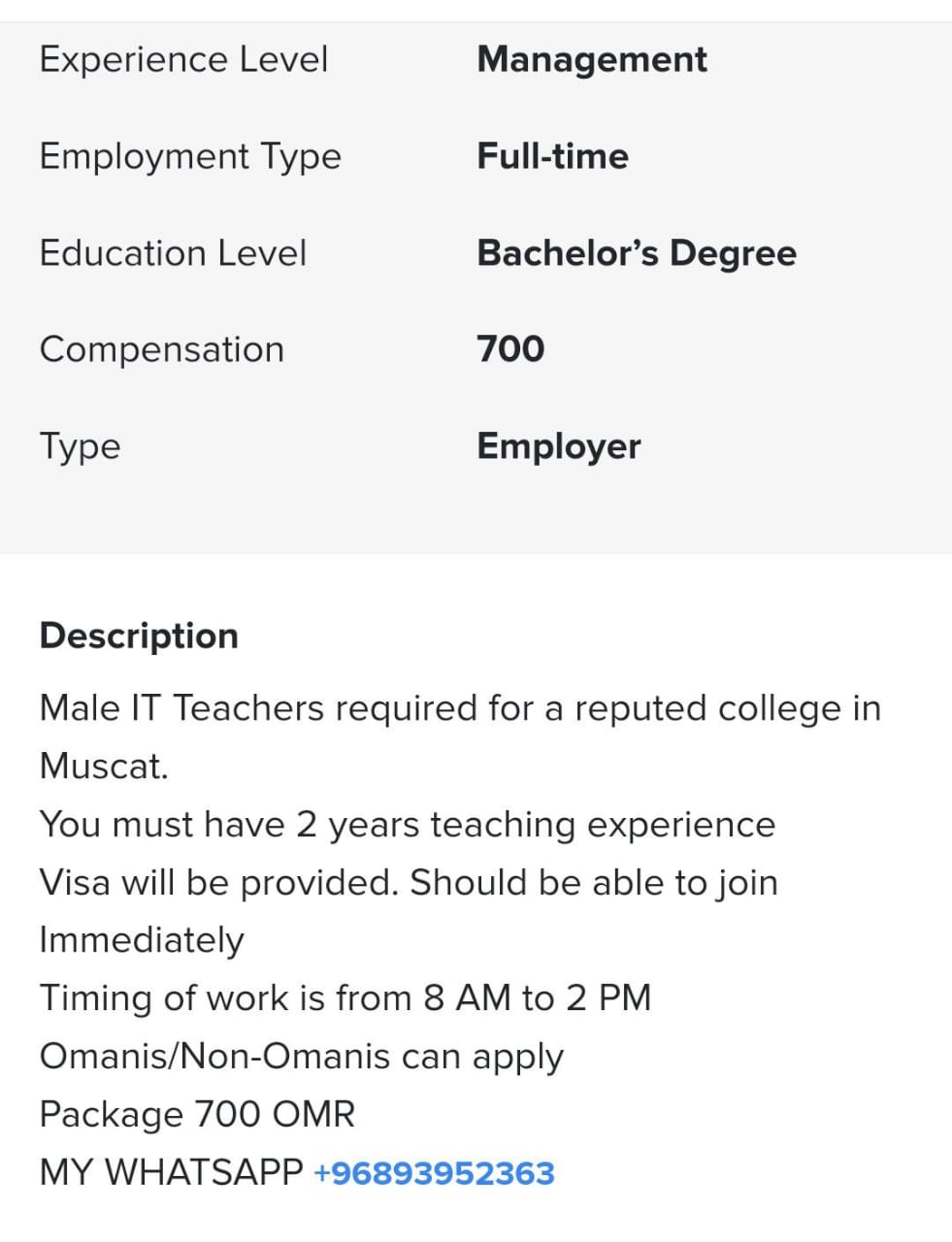Click the 'MY WHATSAPP' text
Screen dimensions: 952x1242
[x=172, y=1172]
